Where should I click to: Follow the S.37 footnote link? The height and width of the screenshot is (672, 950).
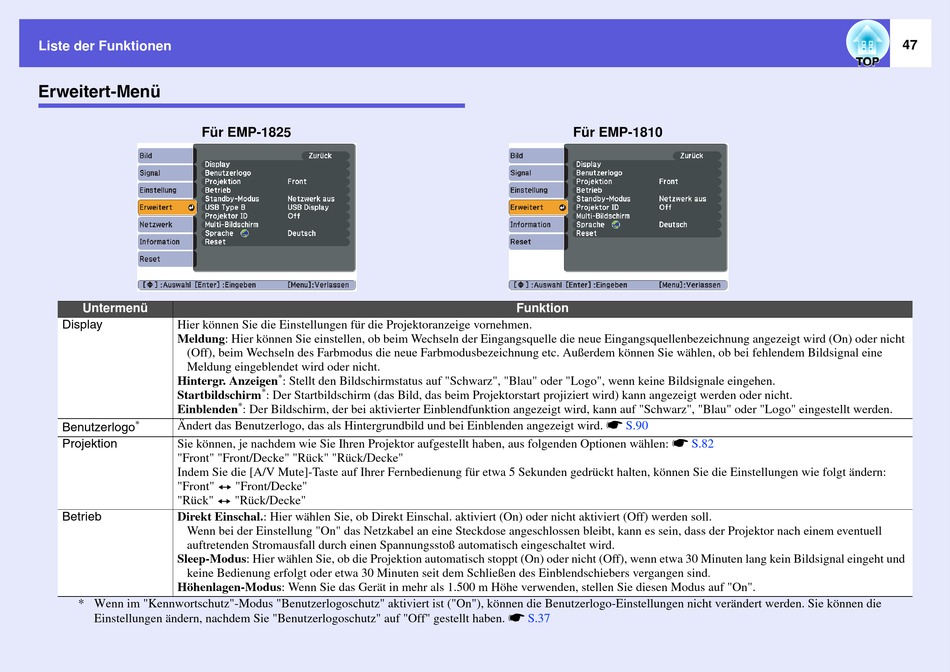click(539, 618)
